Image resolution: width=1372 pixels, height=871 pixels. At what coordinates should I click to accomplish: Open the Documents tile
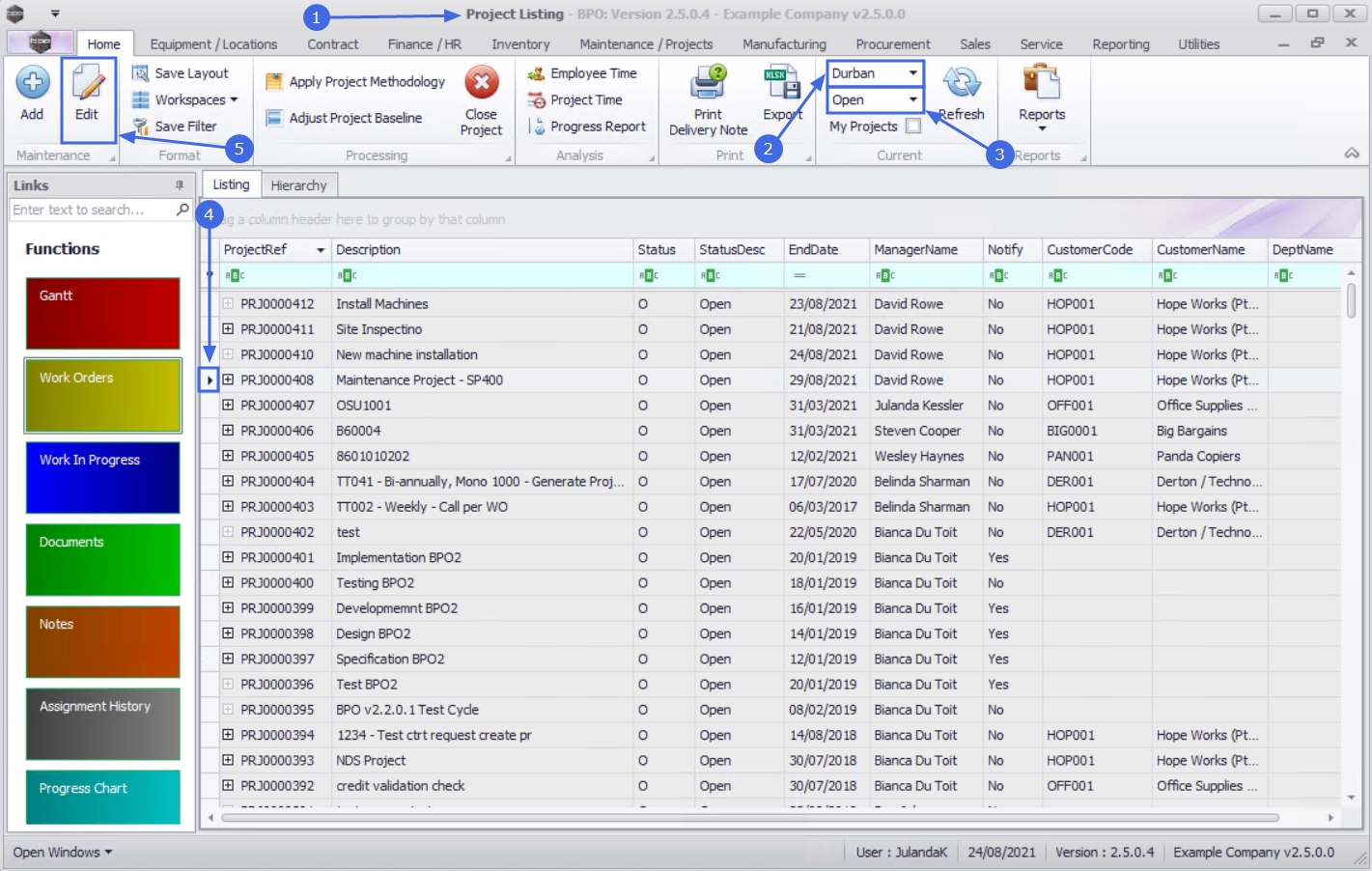(102, 559)
